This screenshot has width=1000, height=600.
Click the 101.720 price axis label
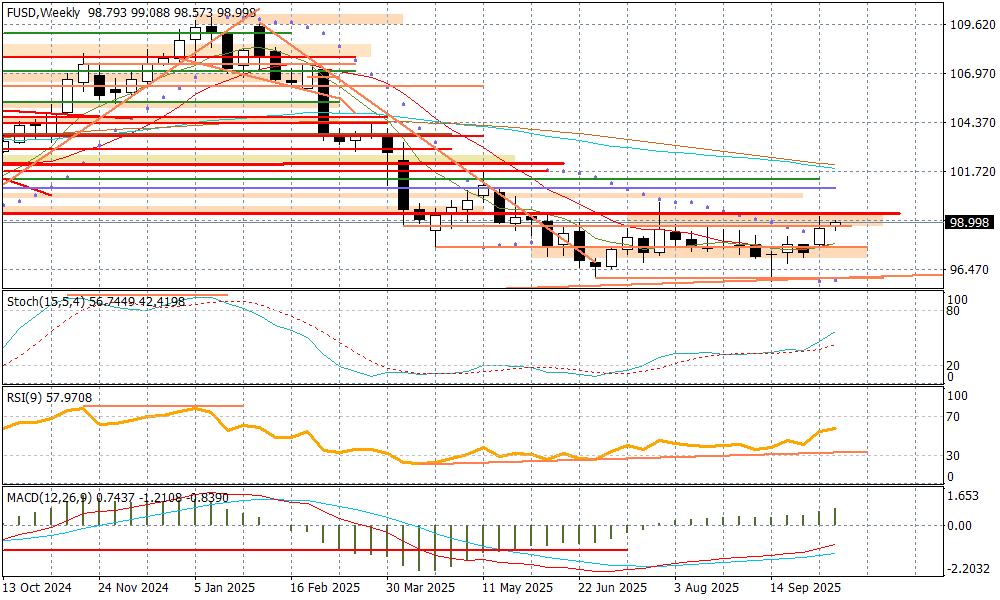968,172
